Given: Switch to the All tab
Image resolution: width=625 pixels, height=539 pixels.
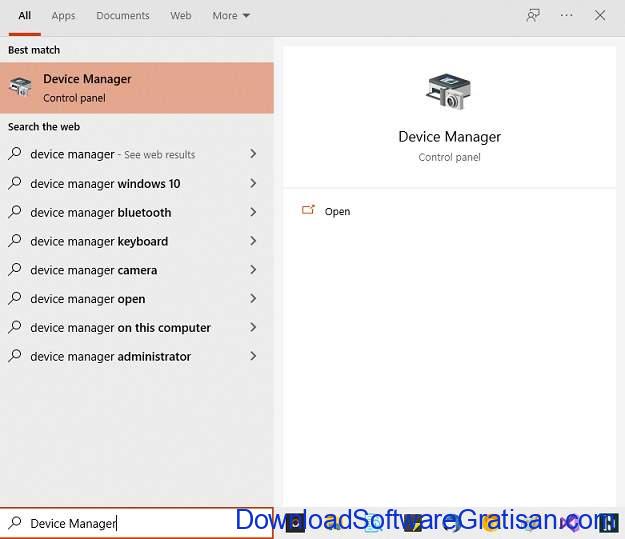Looking at the screenshot, I should (x=24, y=16).
